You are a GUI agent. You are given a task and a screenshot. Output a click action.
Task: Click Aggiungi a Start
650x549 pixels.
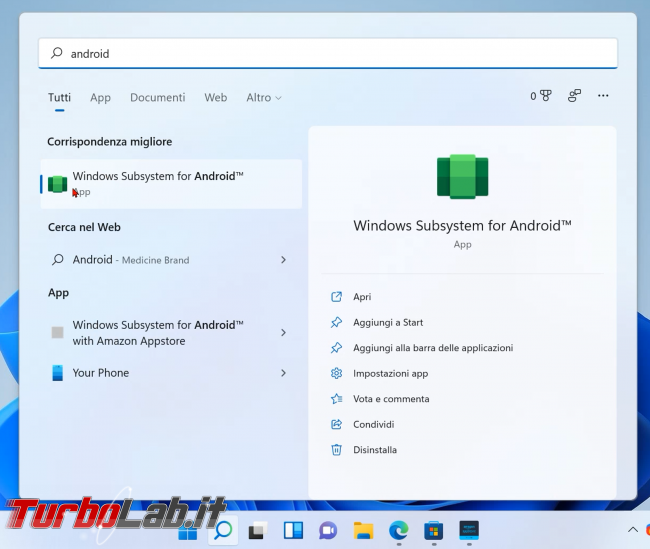pos(388,323)
